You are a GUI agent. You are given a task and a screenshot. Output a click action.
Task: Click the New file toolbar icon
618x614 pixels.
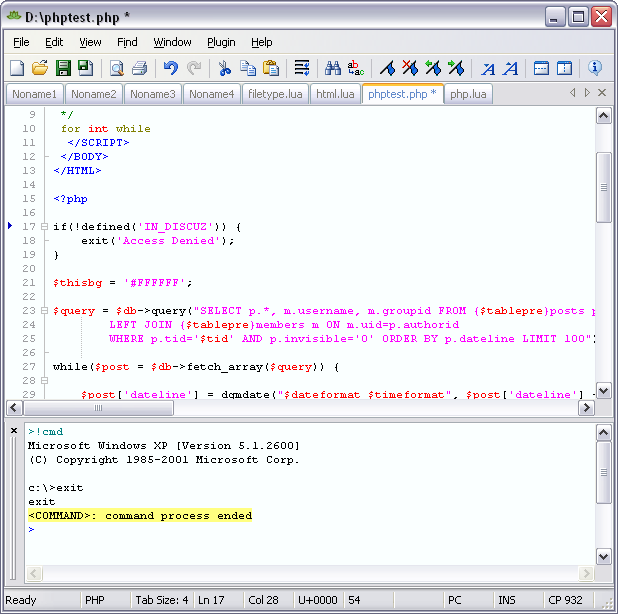[x=17, y=68]
